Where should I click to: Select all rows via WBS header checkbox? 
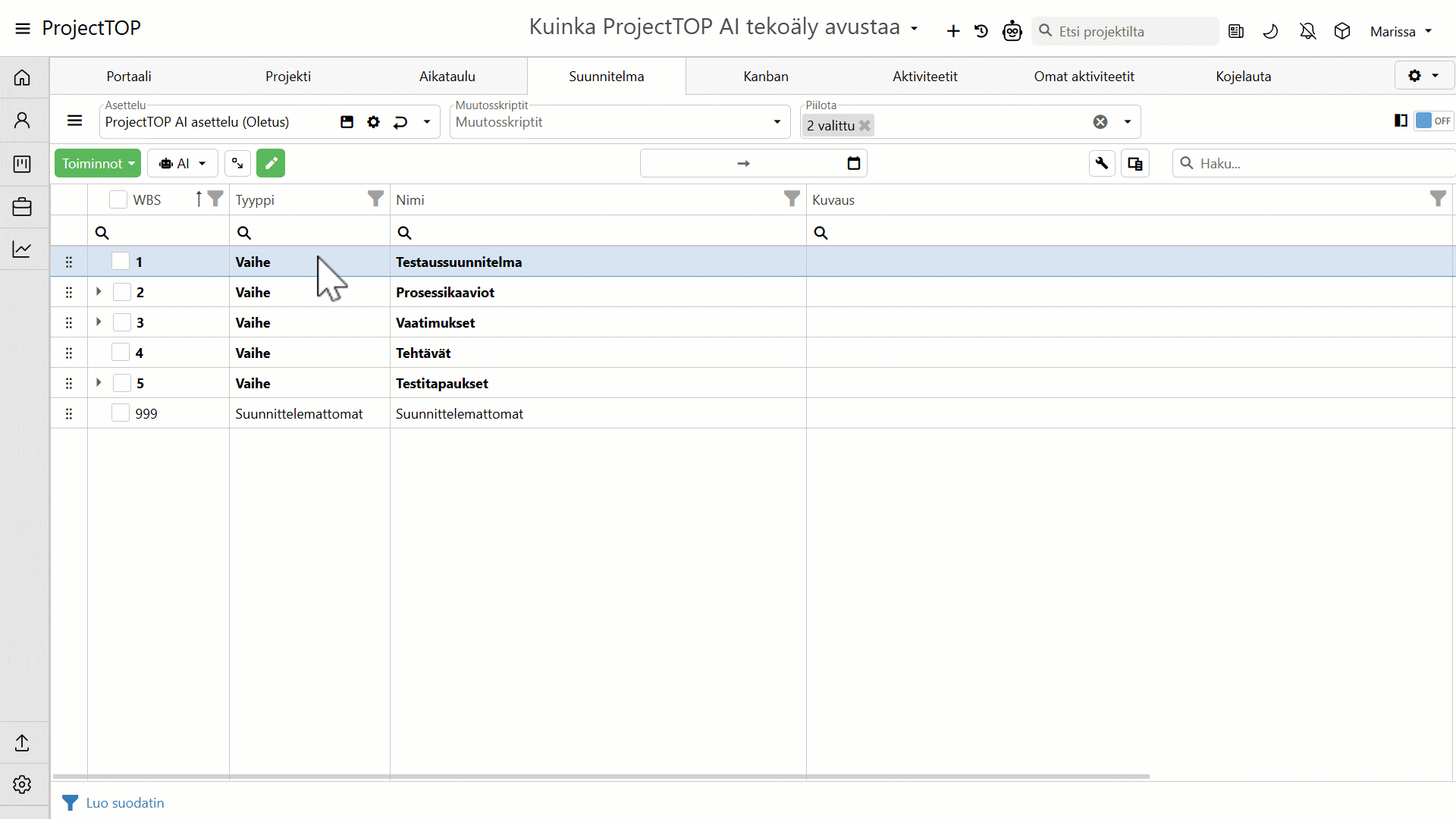point(118,199)
